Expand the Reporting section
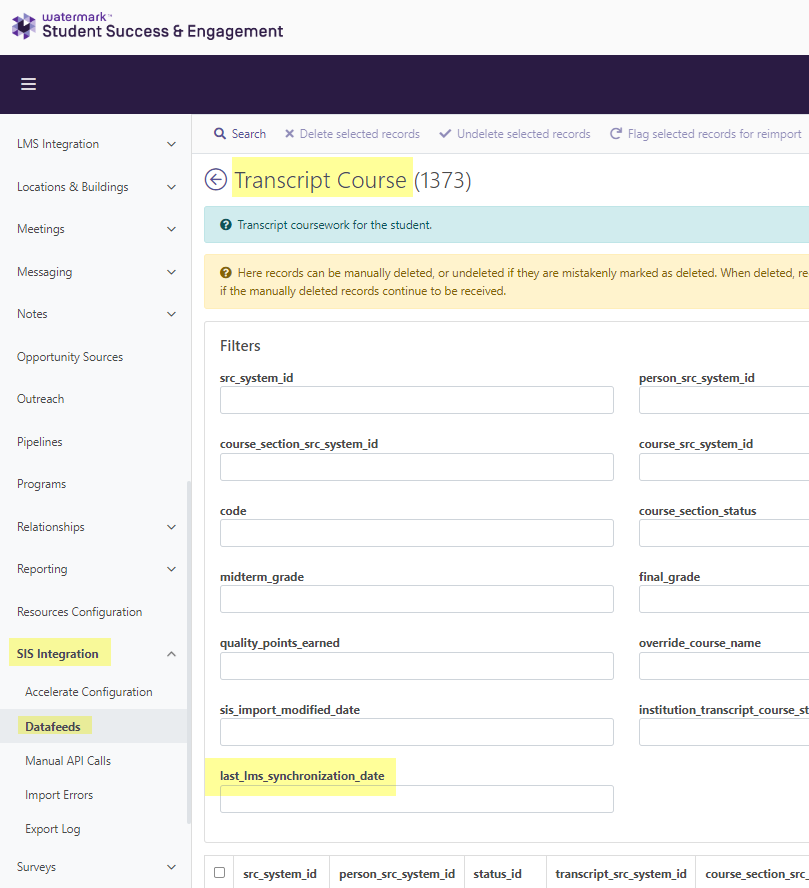Viewport: 809px width, 888px height. point(171,569)
